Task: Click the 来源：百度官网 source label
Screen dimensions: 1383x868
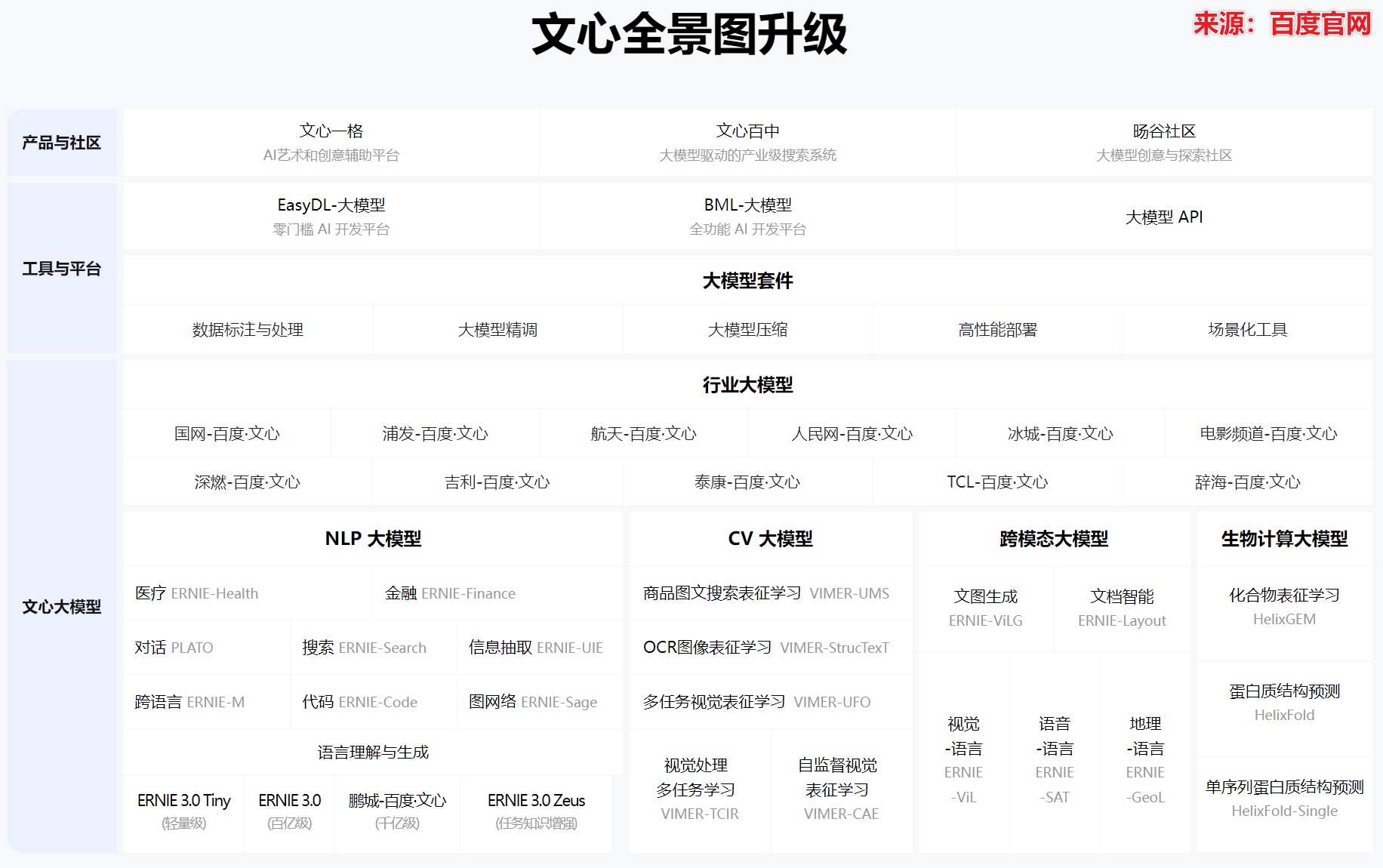Action: pos(1281,24)
